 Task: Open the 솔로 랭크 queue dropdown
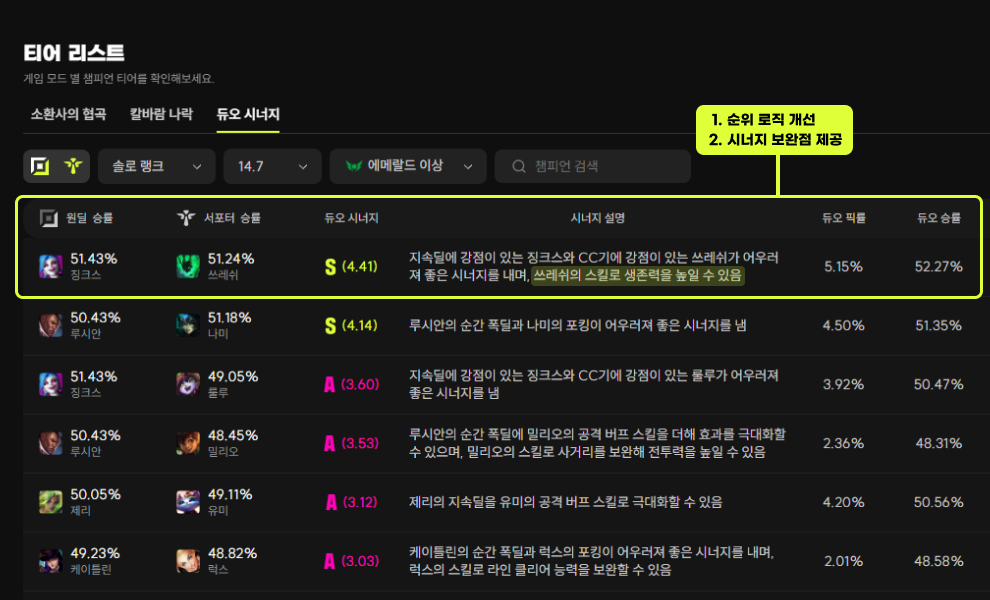click(x=157, y=166)
